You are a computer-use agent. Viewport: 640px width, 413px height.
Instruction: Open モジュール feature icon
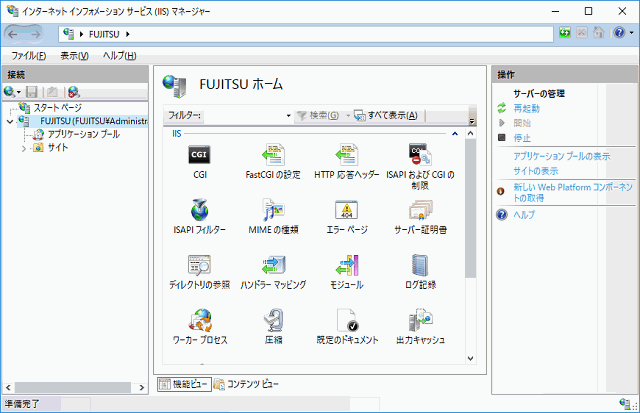pyautogui.click(x=347, y=265)
